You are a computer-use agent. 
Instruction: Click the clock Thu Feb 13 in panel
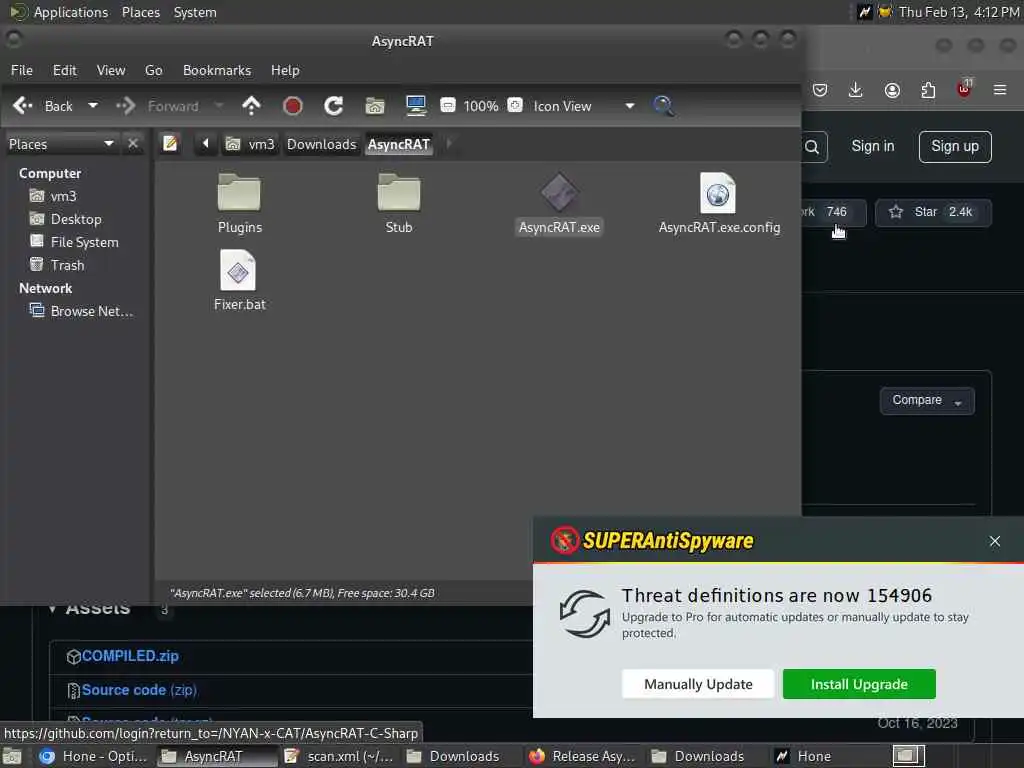(959, 12)
